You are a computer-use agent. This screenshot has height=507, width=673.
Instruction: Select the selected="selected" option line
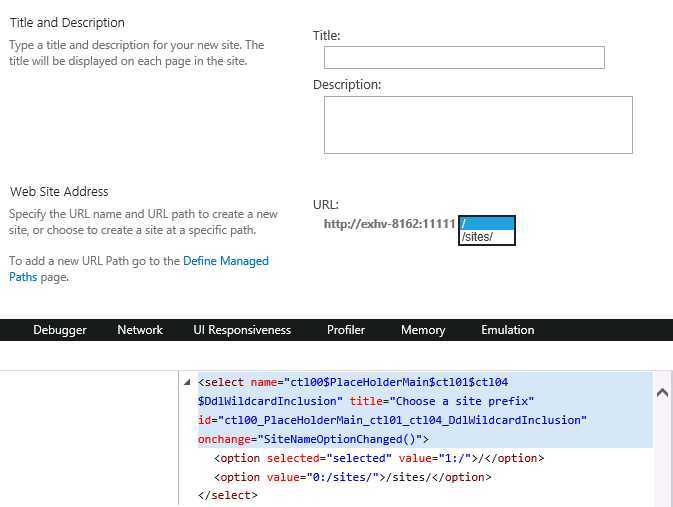(379, 458)
